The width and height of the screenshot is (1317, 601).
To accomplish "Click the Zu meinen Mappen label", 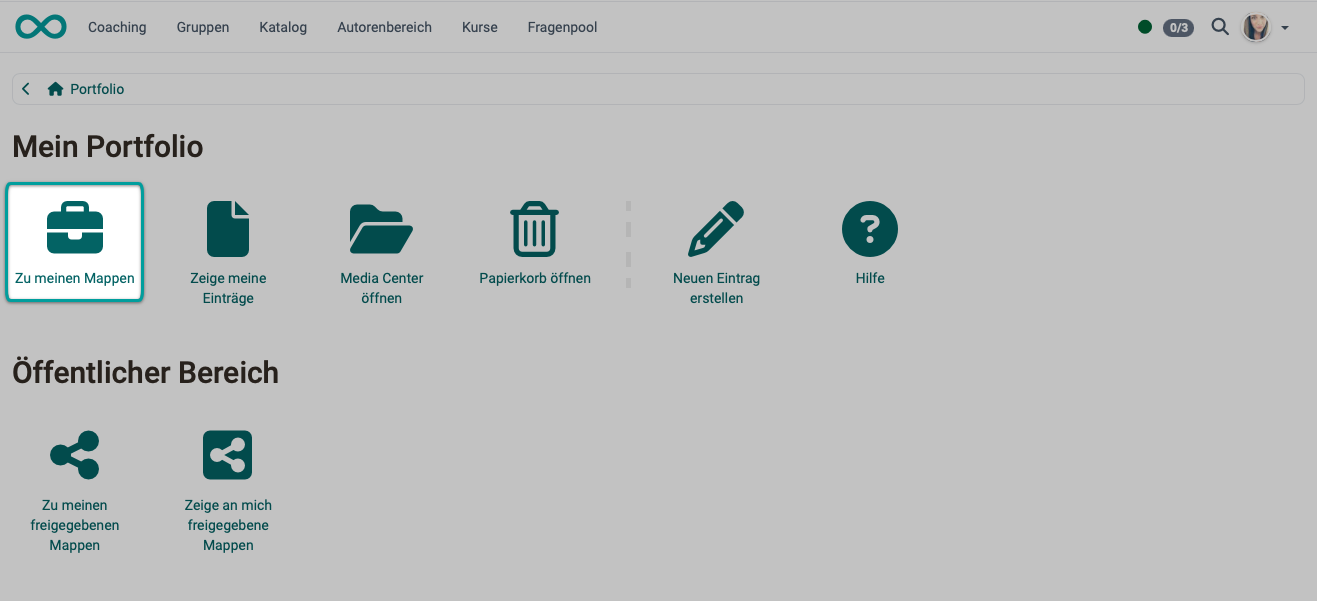I will pos(75,278).
